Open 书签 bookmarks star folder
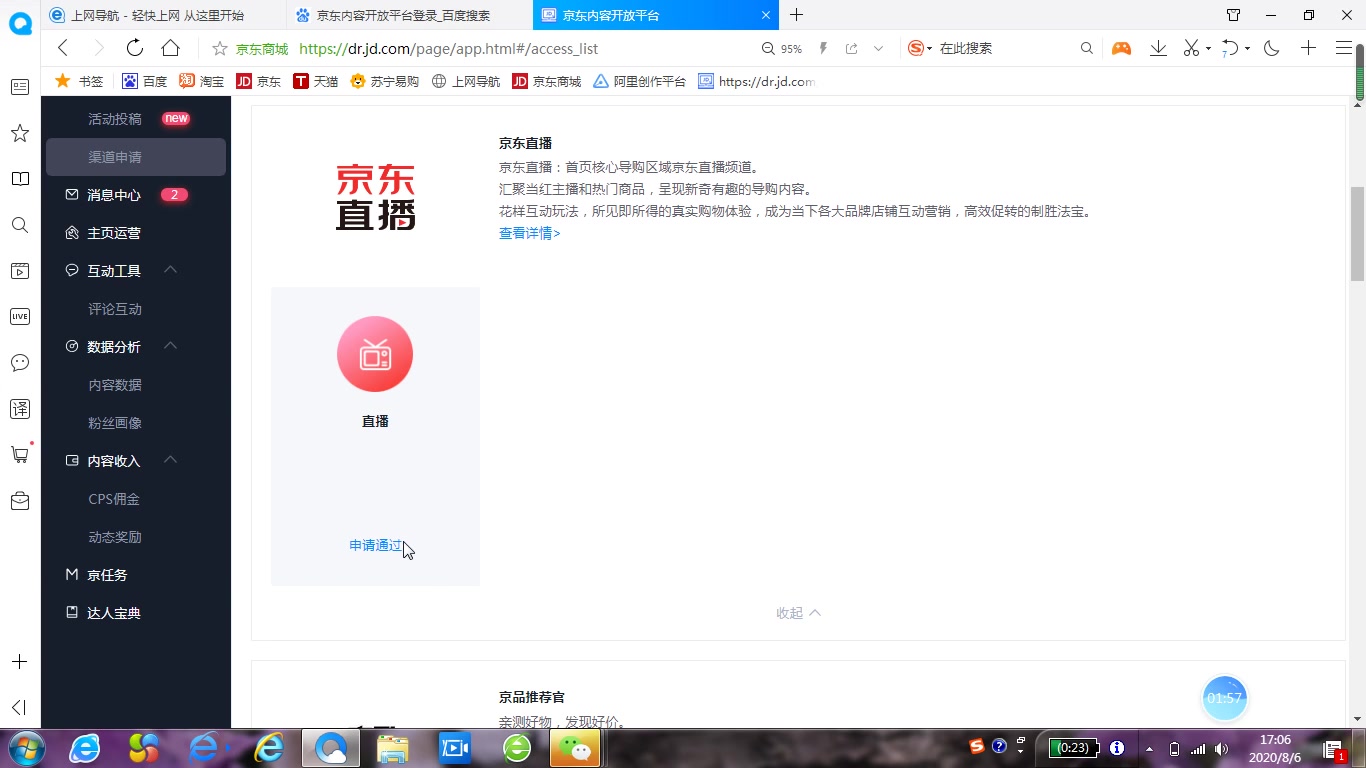Viewport: 1366px width, 768px height. tap(79, 81)
